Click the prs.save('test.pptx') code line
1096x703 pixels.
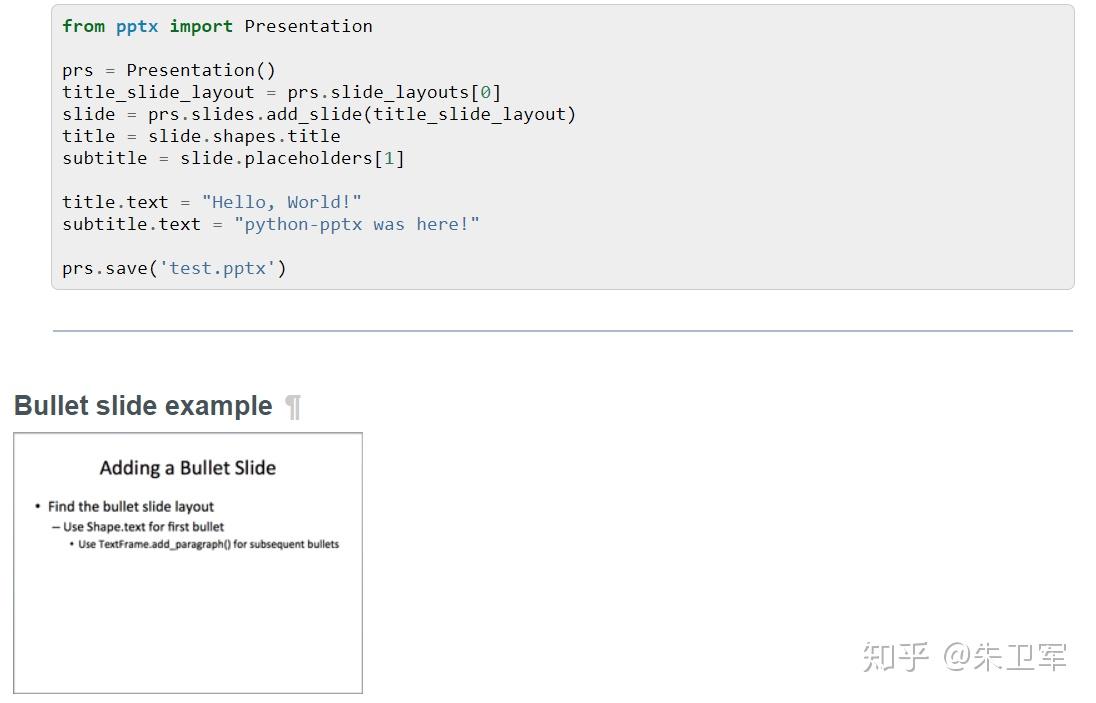pyautogui.click(x=174, y=268)
